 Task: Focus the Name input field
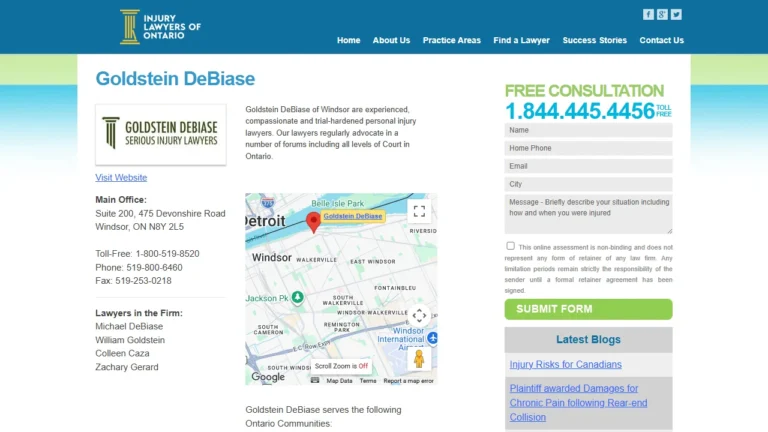pos(588,130)
